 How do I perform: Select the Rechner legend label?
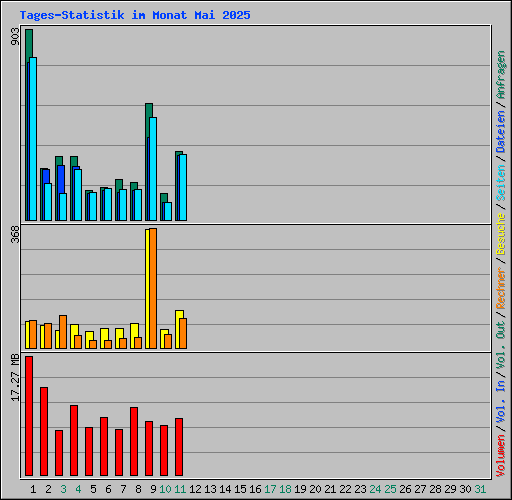pos(501,288)
